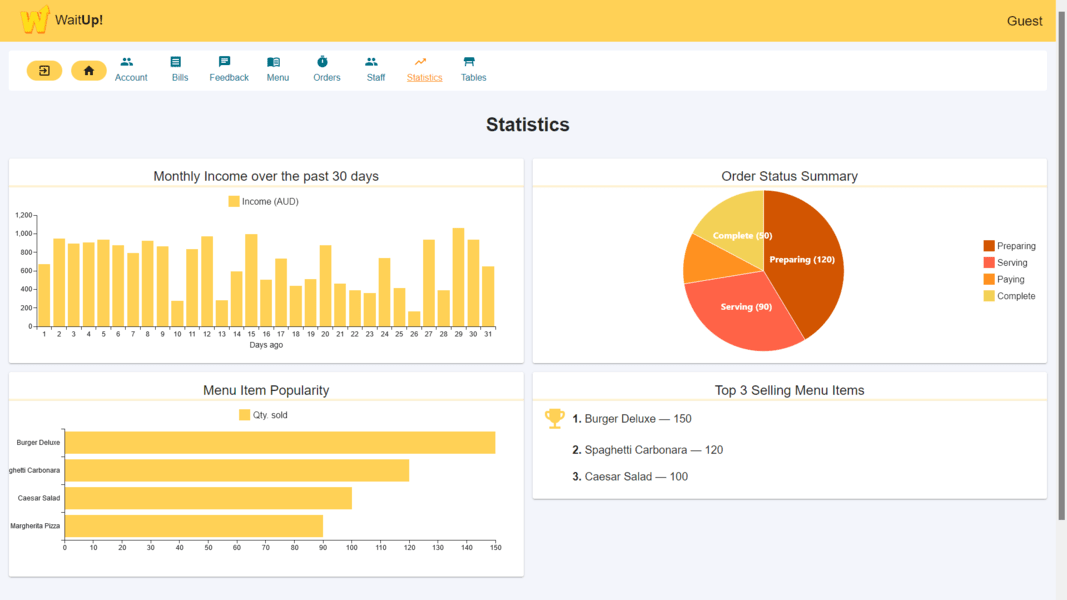This screenshot has height=600, width=1067.
Task: Open the Menu book icon
Action: point(274,62)
